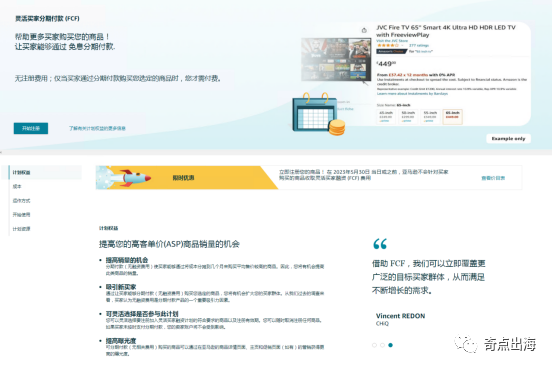Screen dimensions: 553x369
Task: Click the JVC Fire TV product image
Action: 336,60
